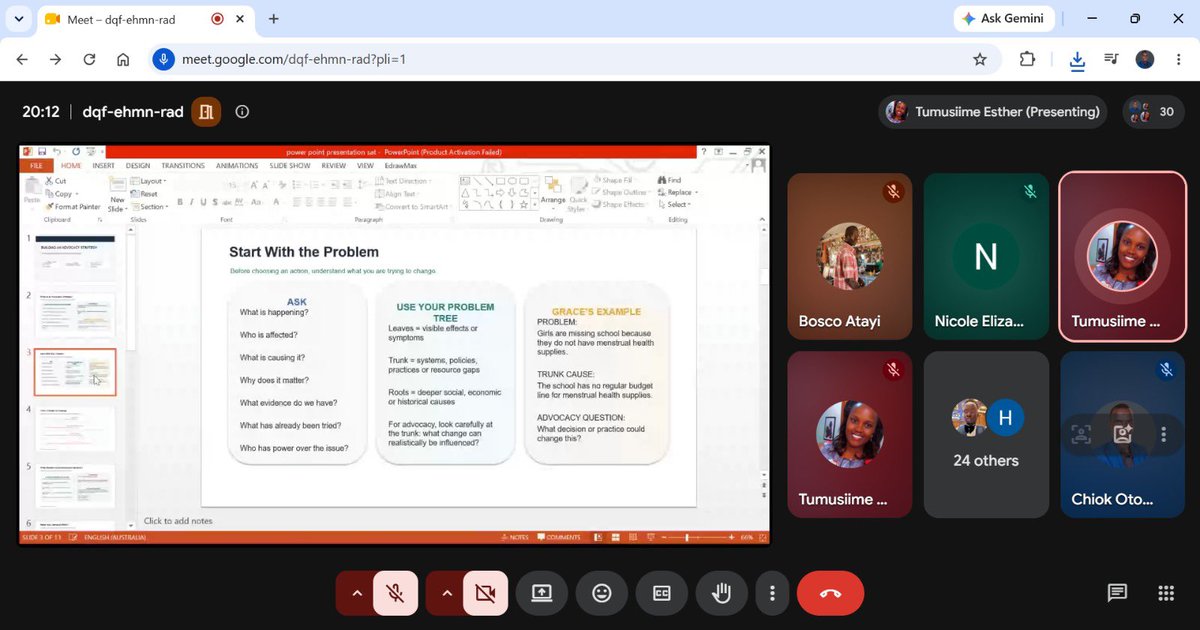1200x630 pixels.
Task: Open a new Chrome tab
Action: [x=274, y=19]
